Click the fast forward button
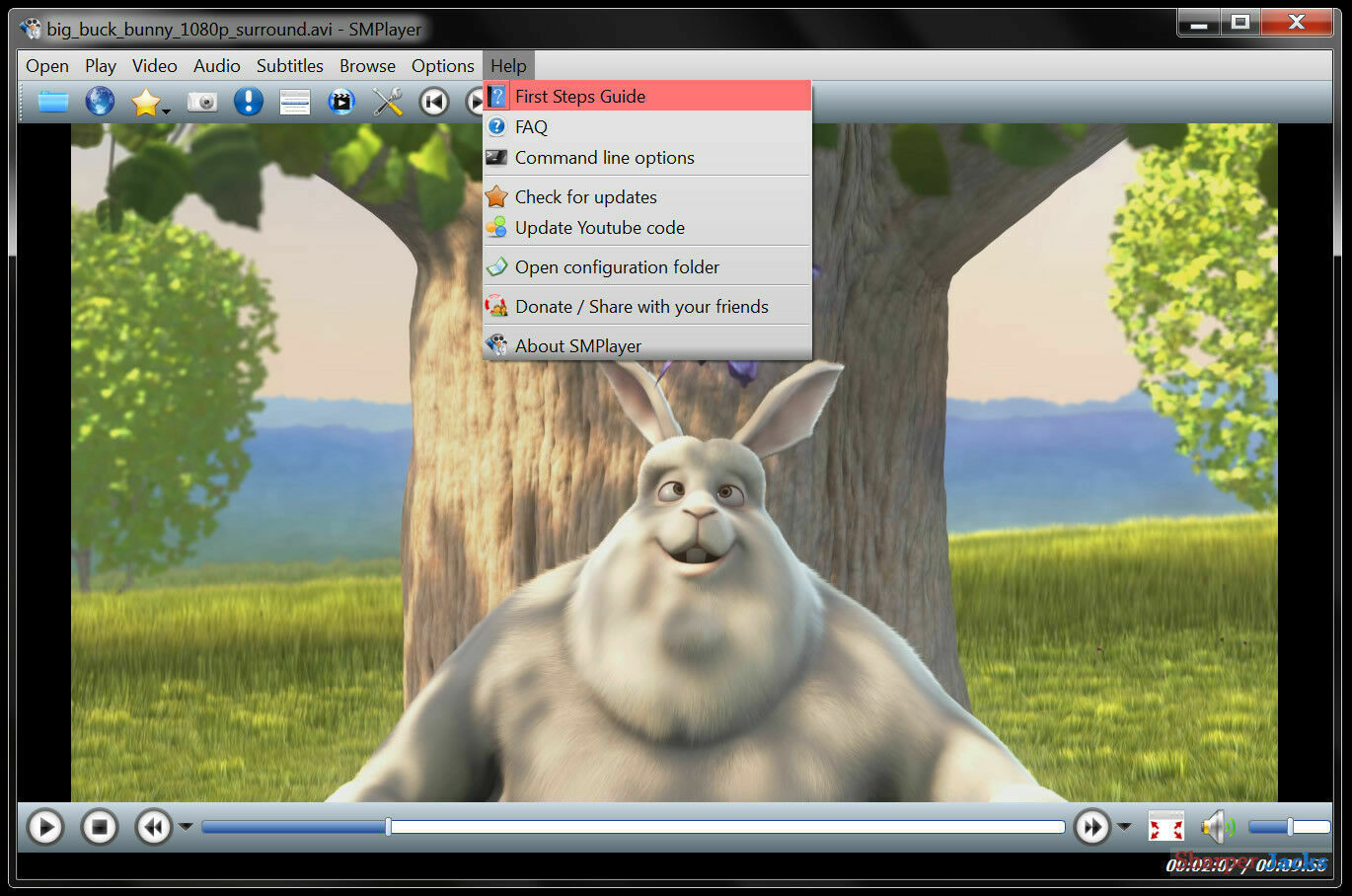The width and height of the screenshot is (1352, 896). (x=1091, y=827)
